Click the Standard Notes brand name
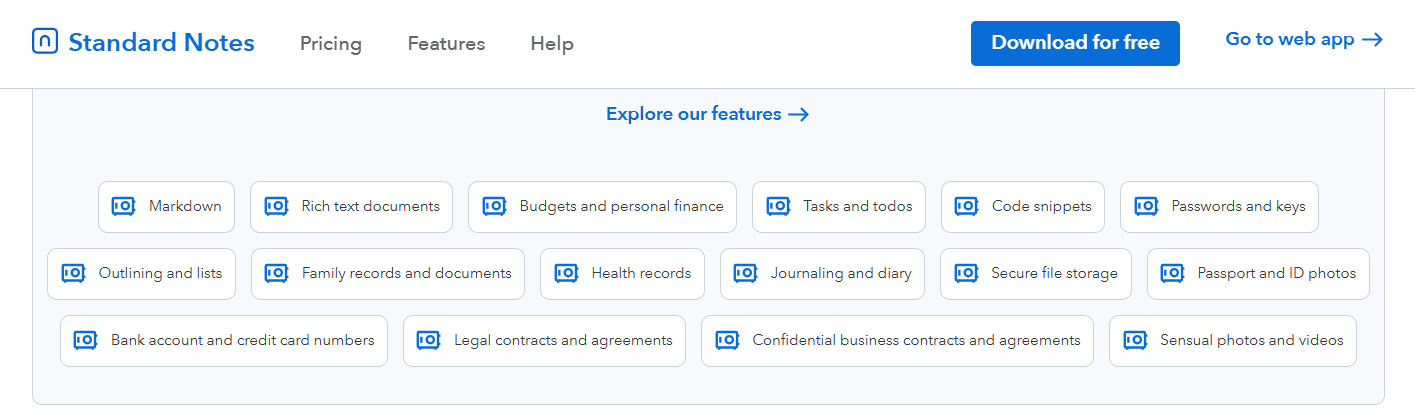The height and width of the screenshot is (420, 1415). point(161,43)
